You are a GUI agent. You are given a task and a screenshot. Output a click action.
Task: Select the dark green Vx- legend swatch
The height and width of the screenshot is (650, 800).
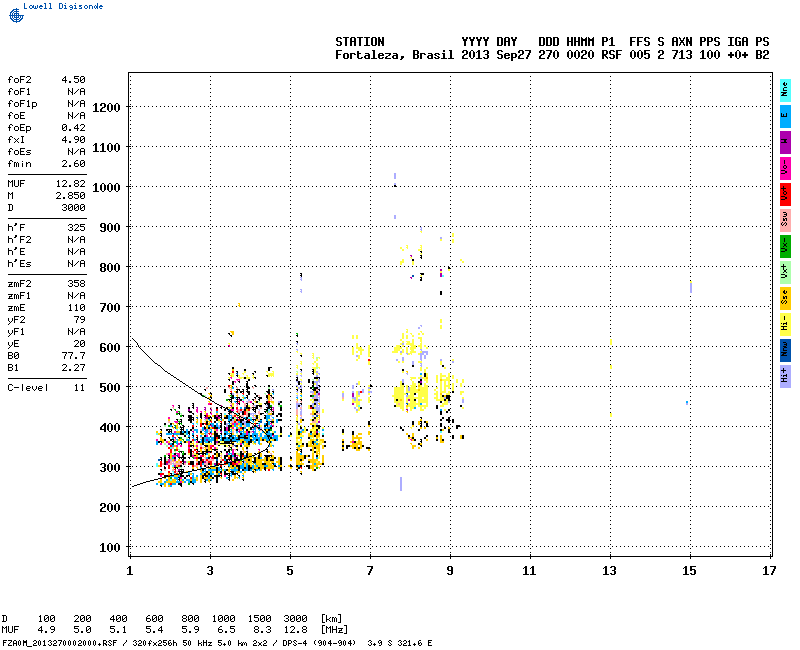pyautogui.click(x=785, y=246)
